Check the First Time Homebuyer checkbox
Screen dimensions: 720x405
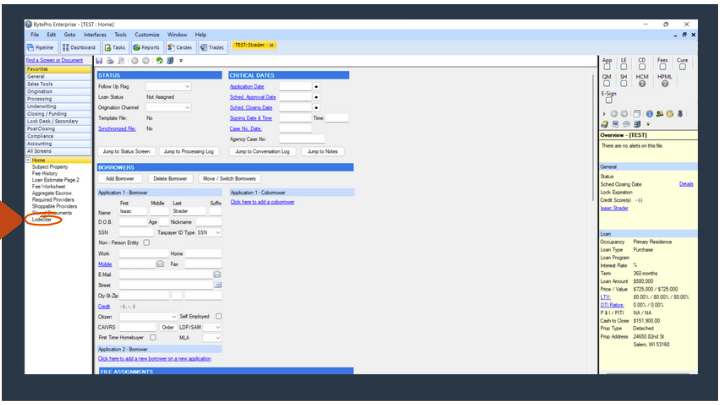point(153,338)
